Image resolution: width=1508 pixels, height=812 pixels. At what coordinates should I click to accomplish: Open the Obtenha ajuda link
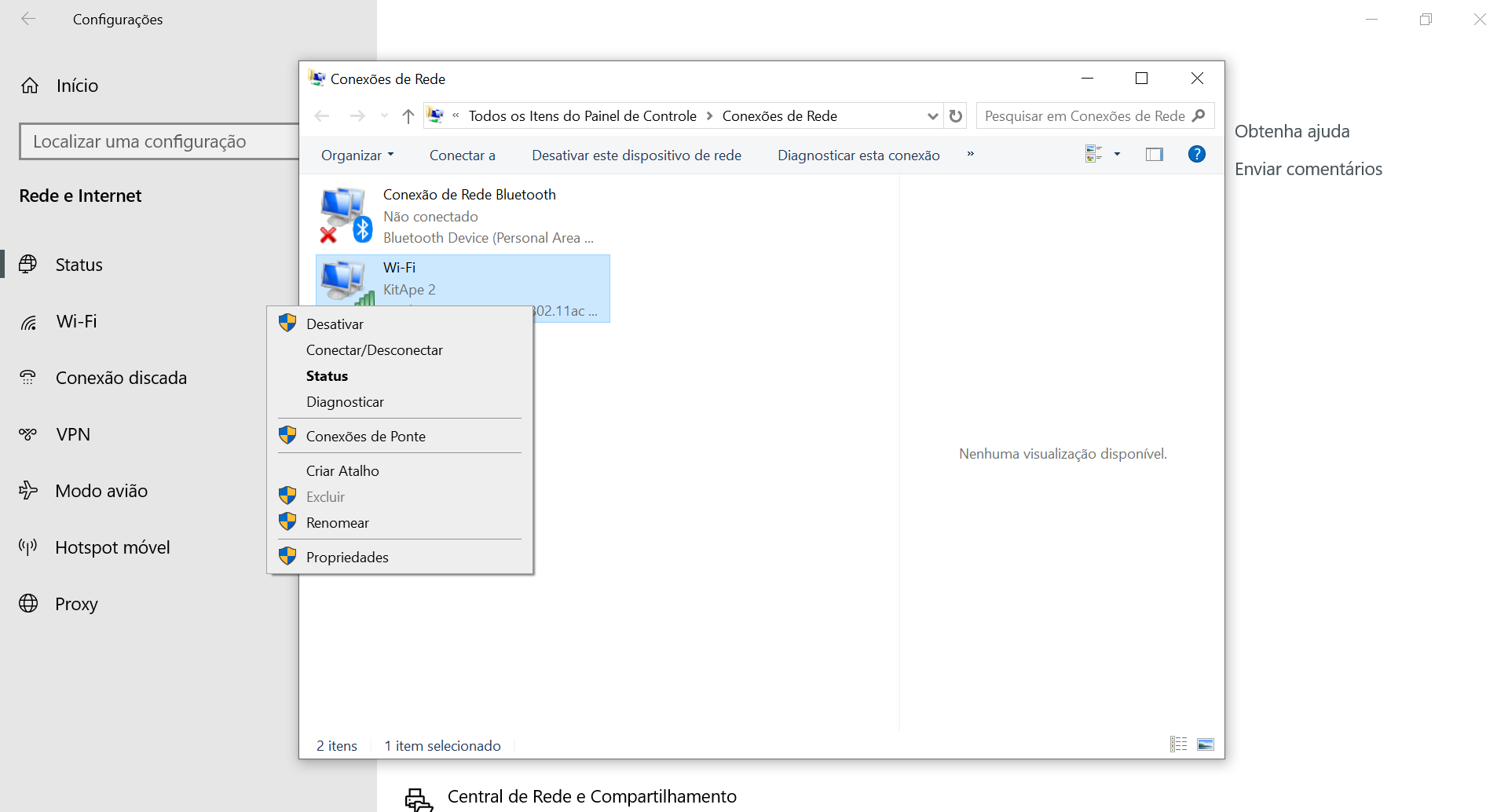coord(1292,131)
